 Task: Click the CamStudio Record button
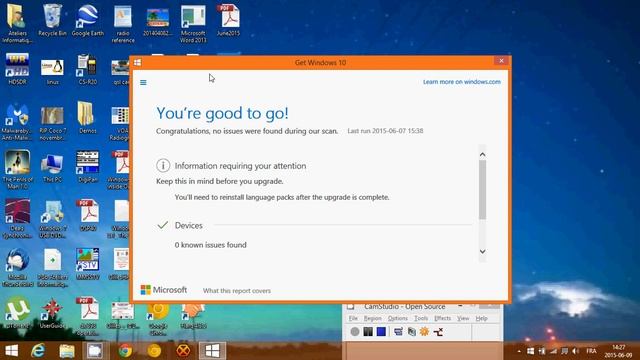pyautogui.click(x=355, y=331)
